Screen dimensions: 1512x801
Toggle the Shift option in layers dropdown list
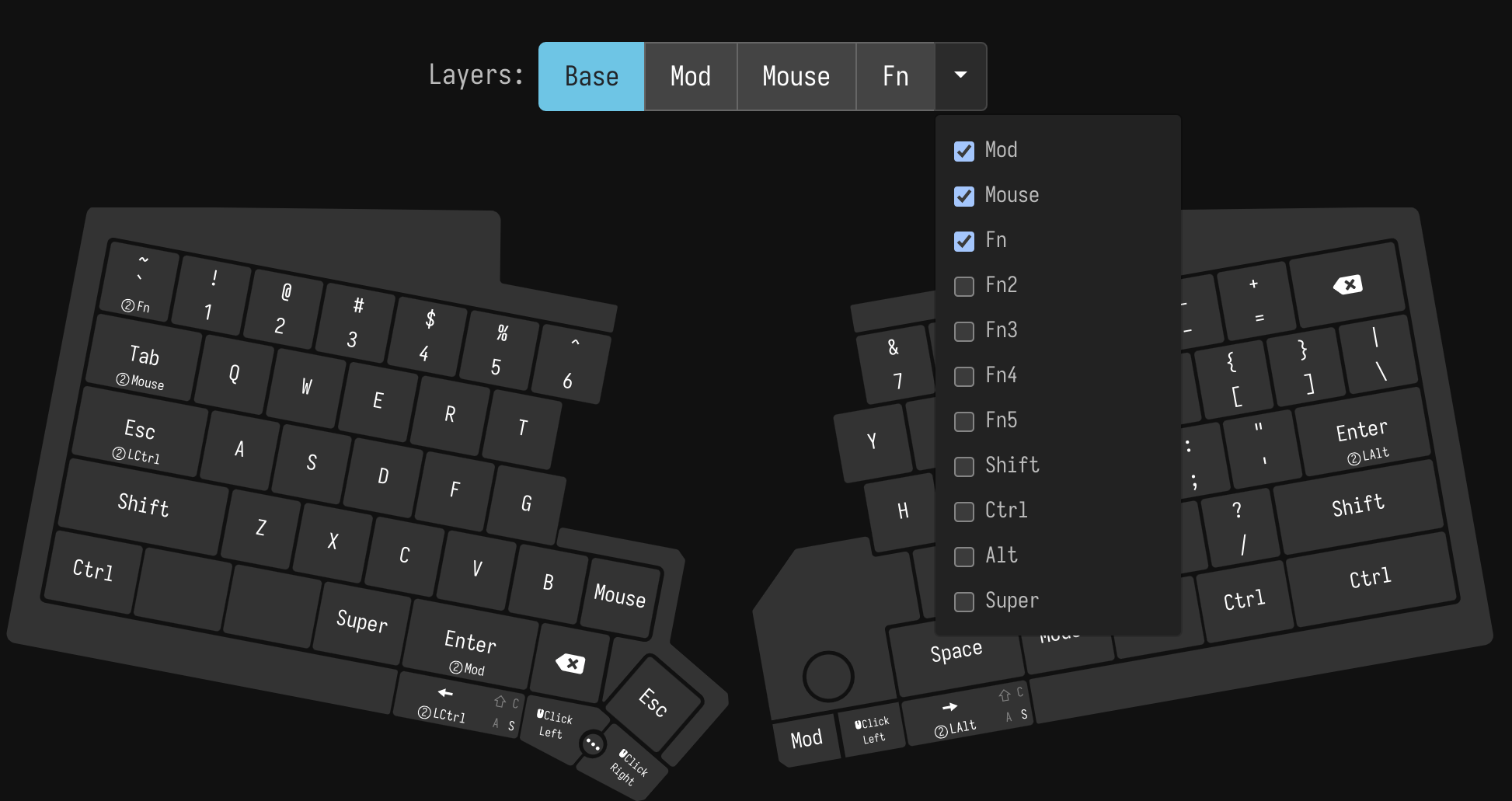click(x=964, y=466)
